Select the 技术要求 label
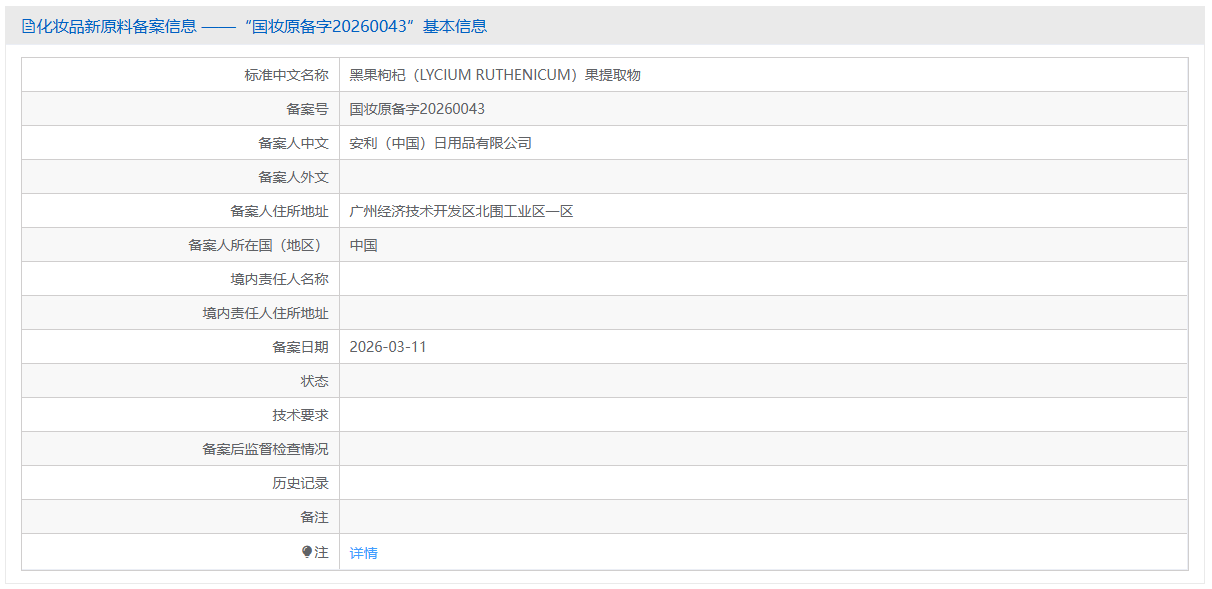 click(x=300, y=415)
